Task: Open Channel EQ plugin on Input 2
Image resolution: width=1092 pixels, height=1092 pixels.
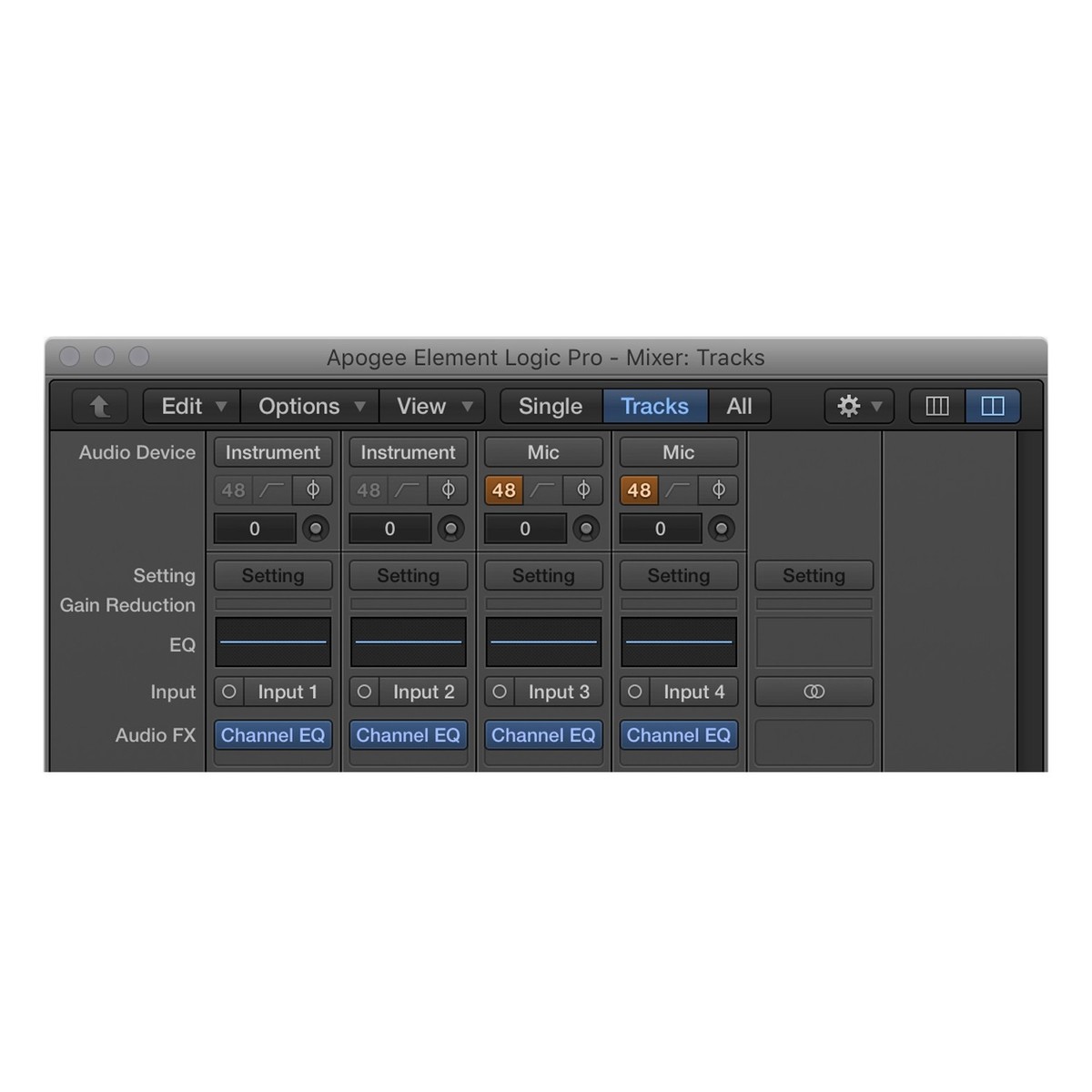Action: 409,735
